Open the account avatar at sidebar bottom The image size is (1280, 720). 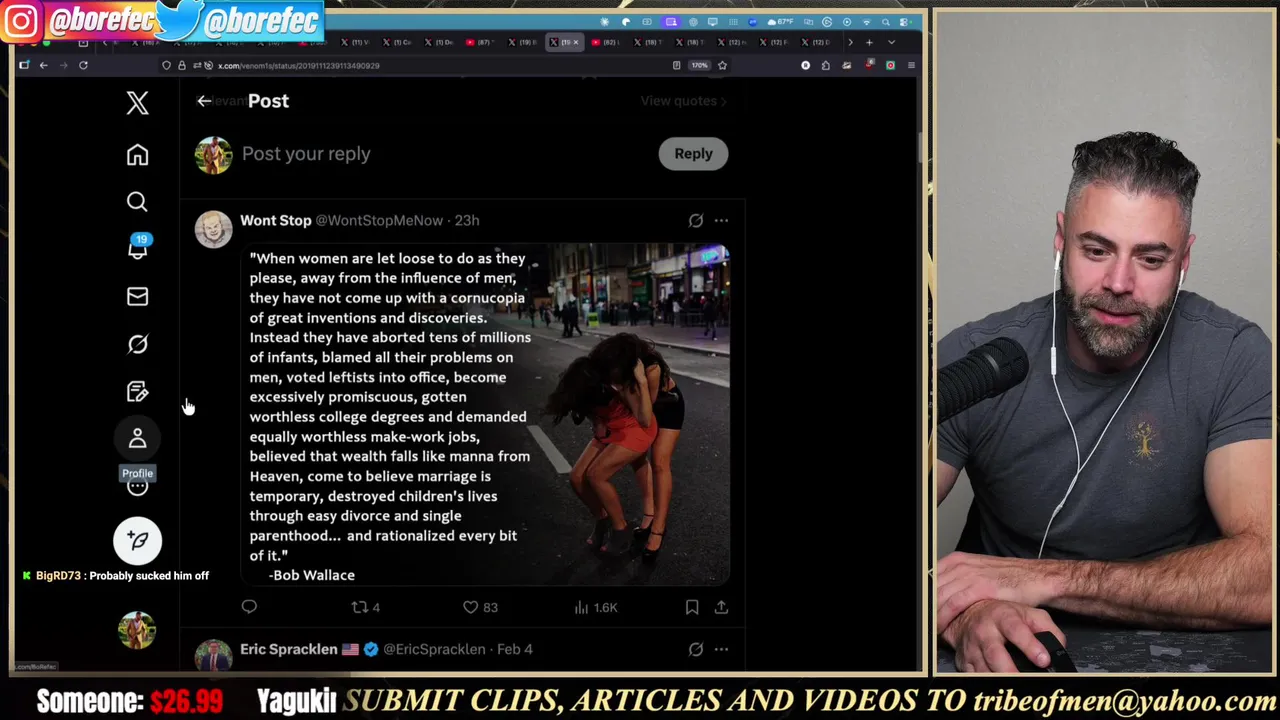(137, 630)
